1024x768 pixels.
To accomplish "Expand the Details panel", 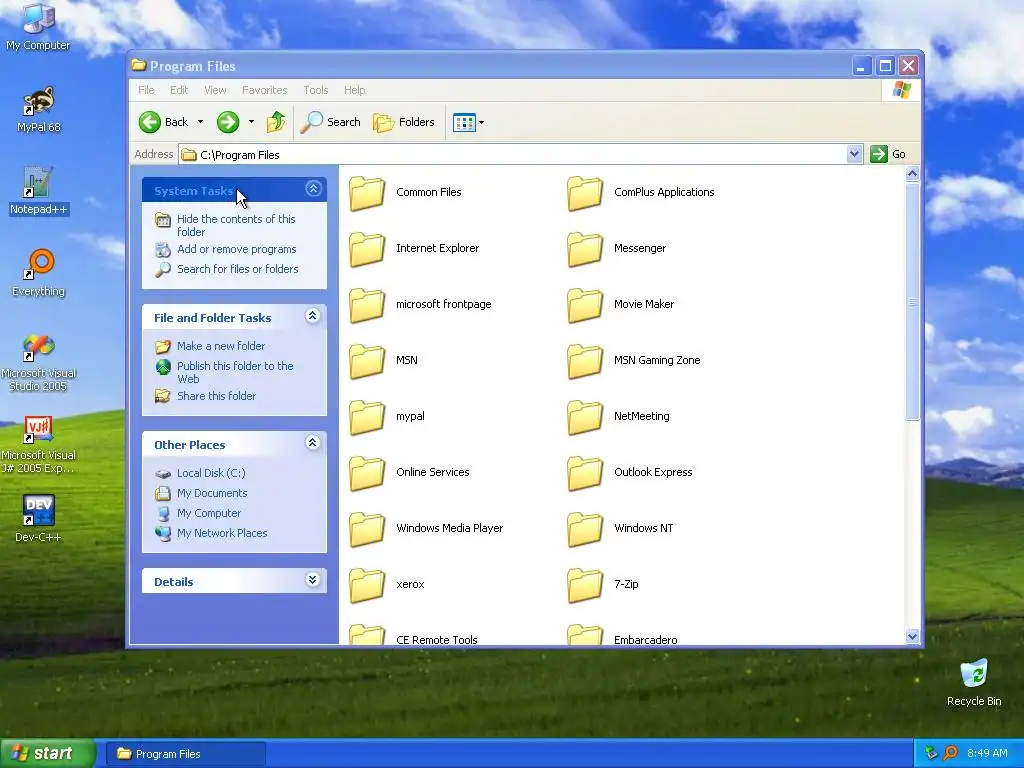I will tap(313, 580).
